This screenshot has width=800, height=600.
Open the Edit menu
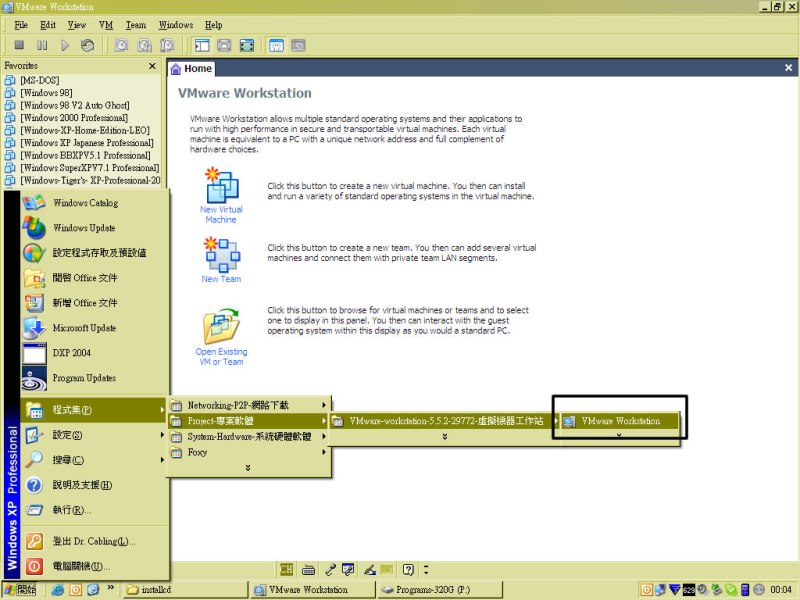pos(48,25)
